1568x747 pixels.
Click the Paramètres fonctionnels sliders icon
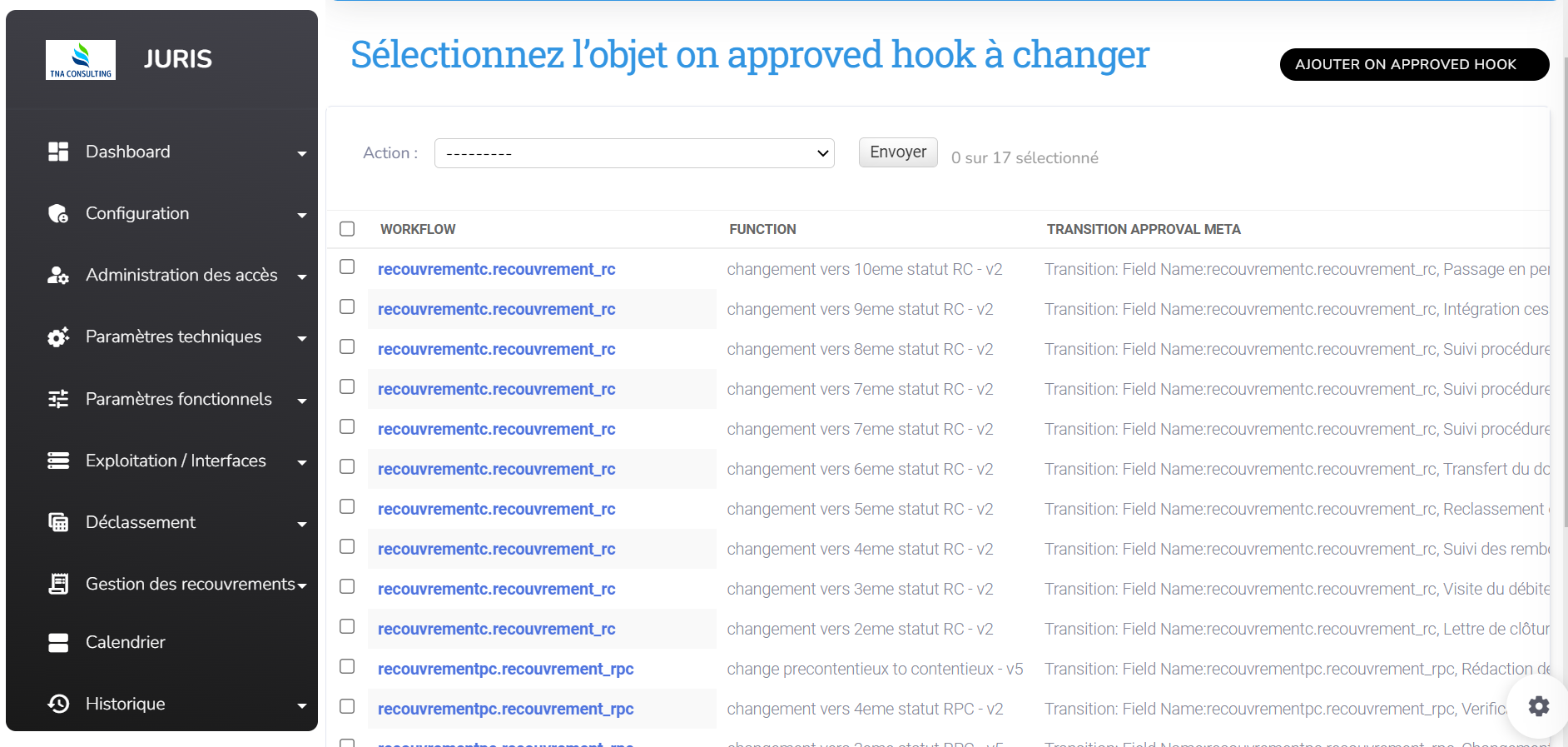58,399
